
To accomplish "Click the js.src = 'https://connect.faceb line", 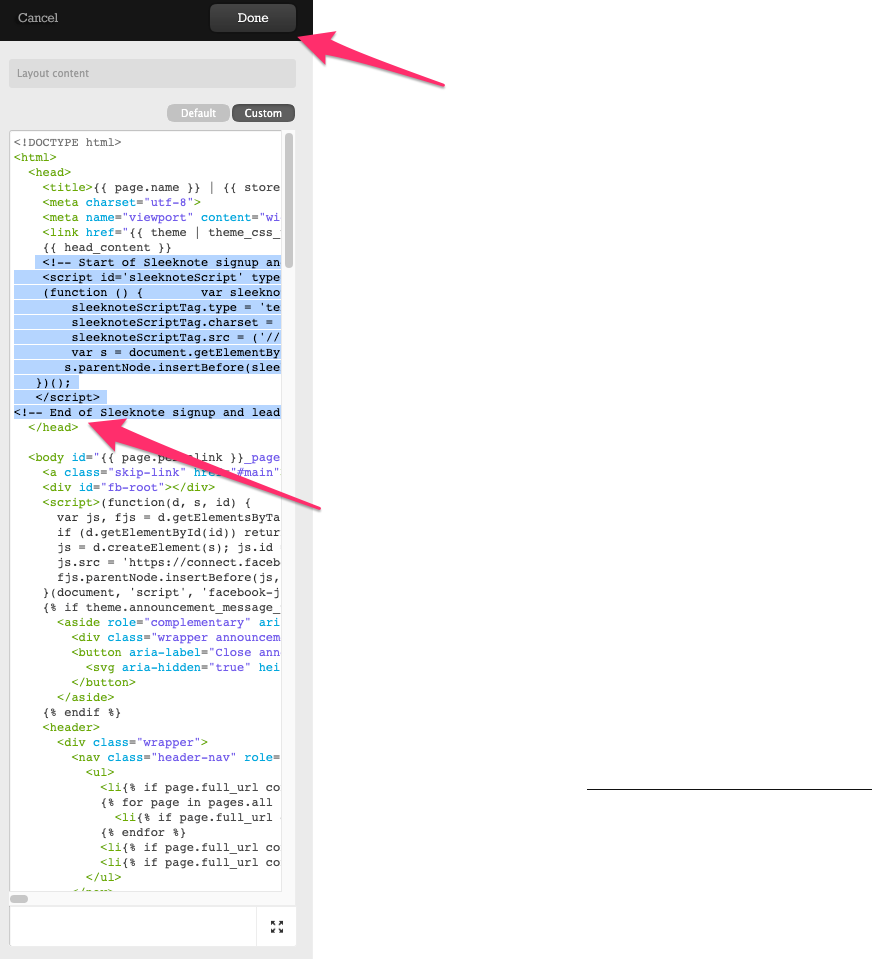I will point(168,562).
